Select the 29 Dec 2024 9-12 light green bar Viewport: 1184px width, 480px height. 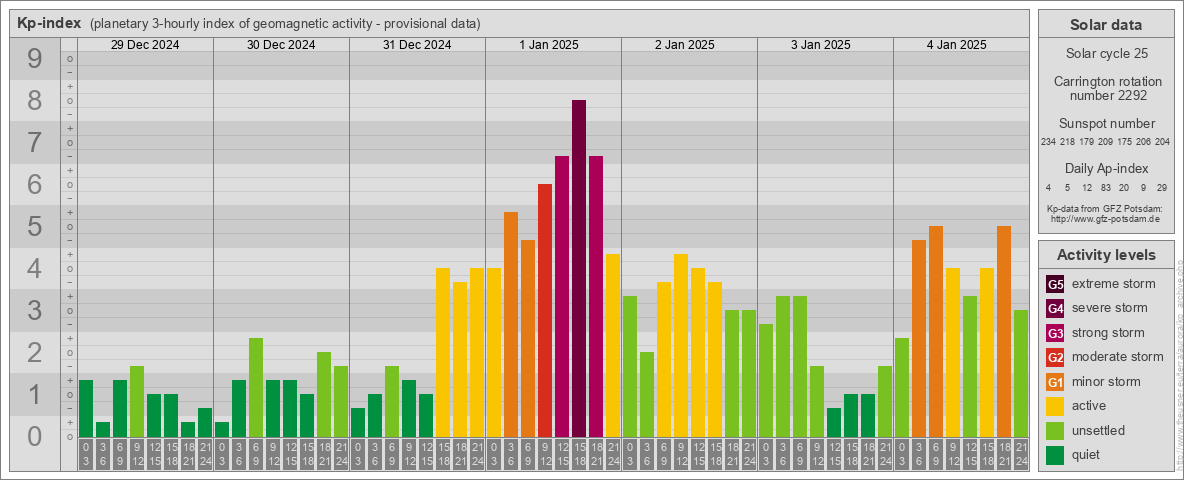coord(137,402)
